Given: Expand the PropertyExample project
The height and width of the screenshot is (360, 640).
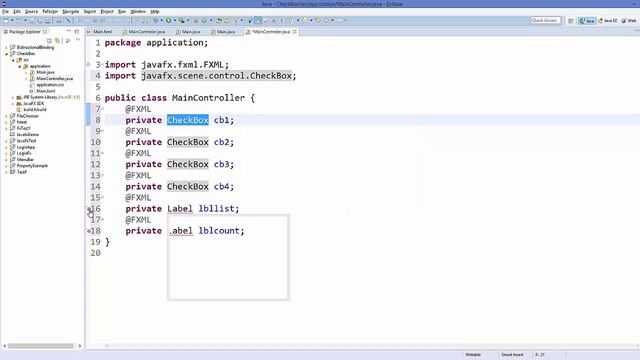Looking at the screenshot, I should coord(6,166).
